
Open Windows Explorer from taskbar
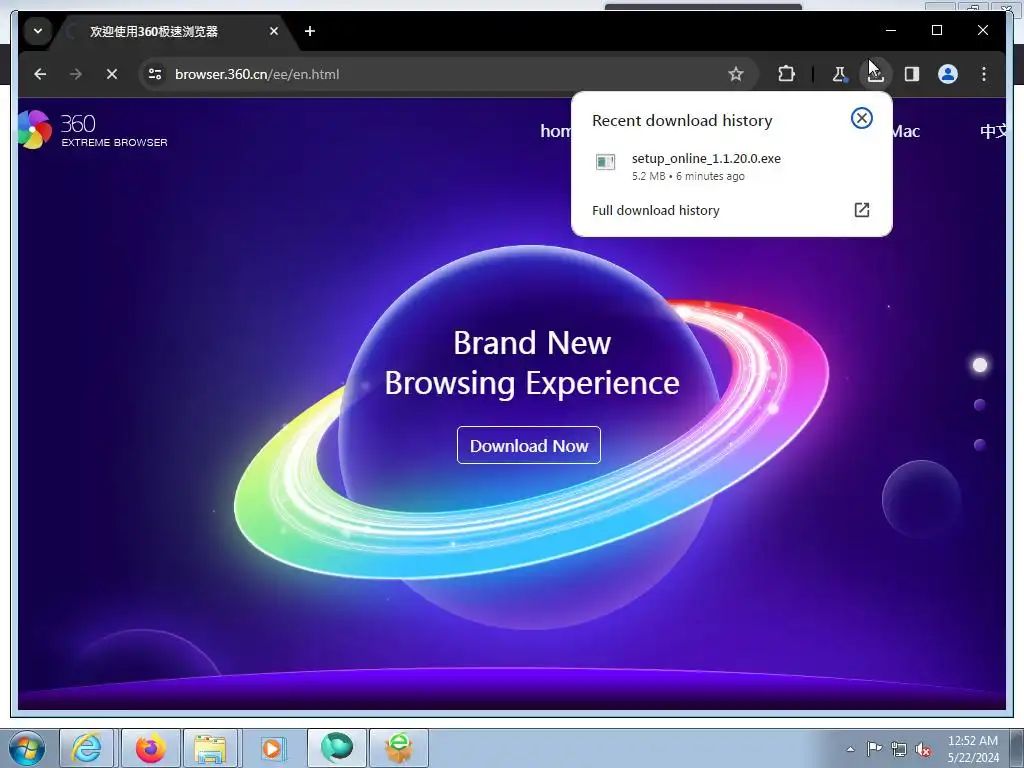pos(210,748)
